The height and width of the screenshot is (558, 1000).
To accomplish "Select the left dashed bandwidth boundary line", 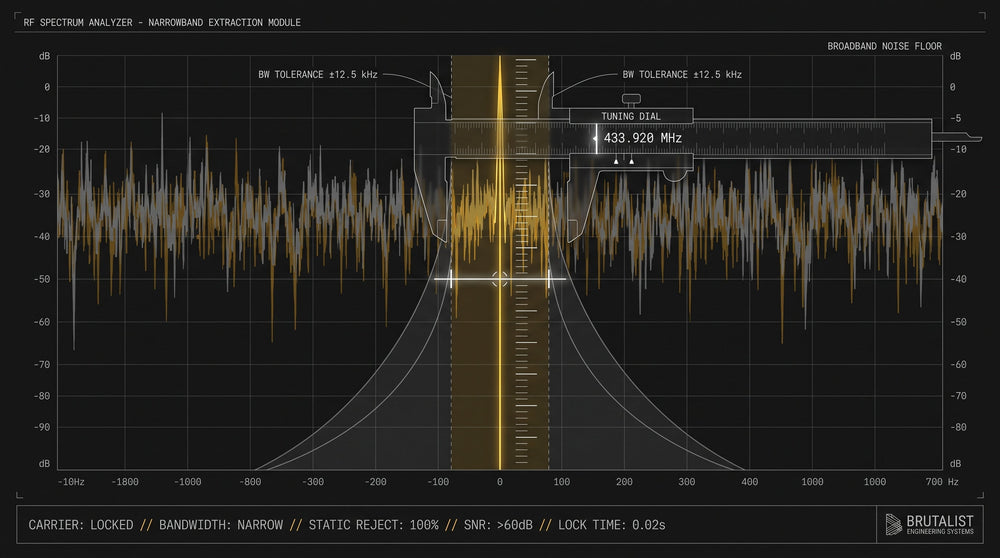I will click(x=452, y=263).
